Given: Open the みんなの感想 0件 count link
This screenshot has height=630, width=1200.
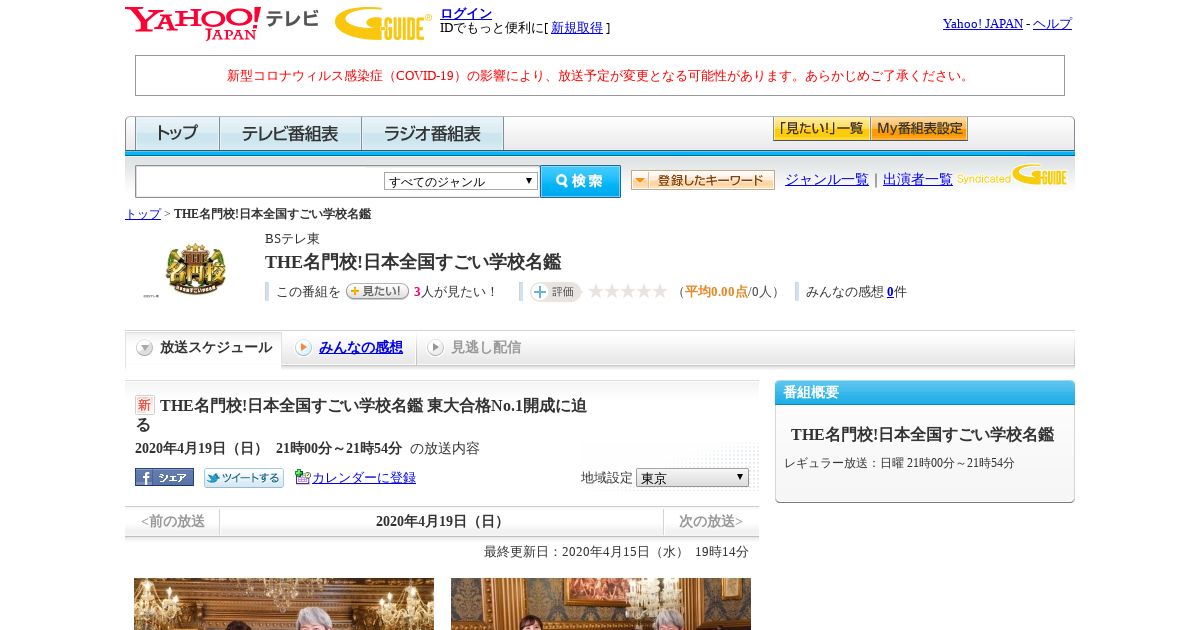Looking at the screenshot, I should pos(890,292).
